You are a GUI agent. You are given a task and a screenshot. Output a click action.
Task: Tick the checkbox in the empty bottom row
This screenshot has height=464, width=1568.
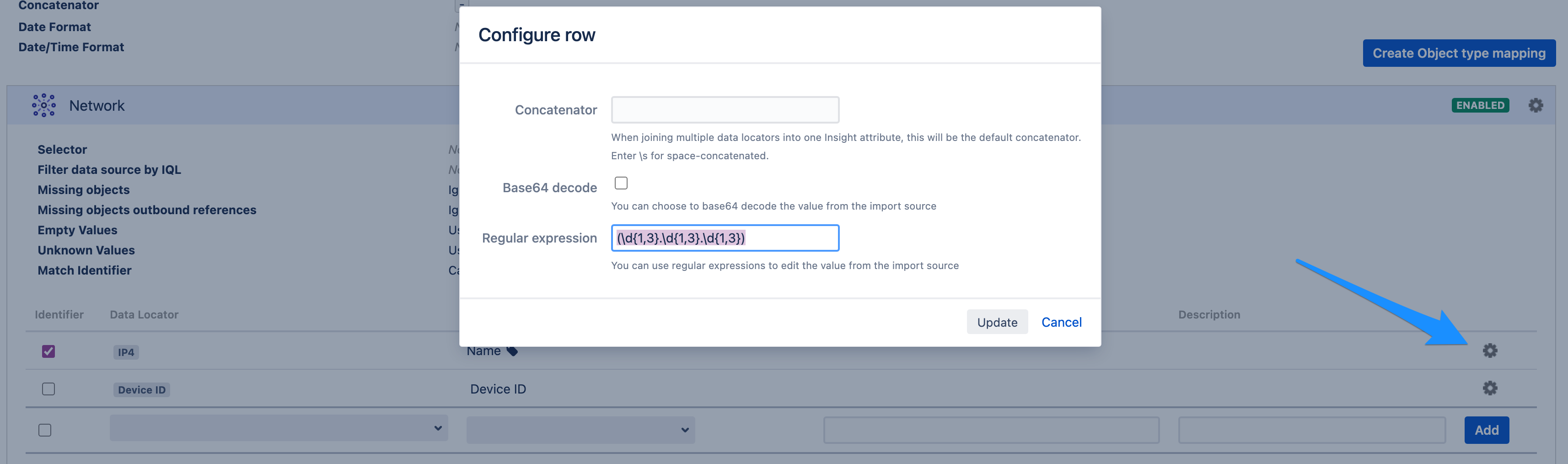[x=44, y=430]
